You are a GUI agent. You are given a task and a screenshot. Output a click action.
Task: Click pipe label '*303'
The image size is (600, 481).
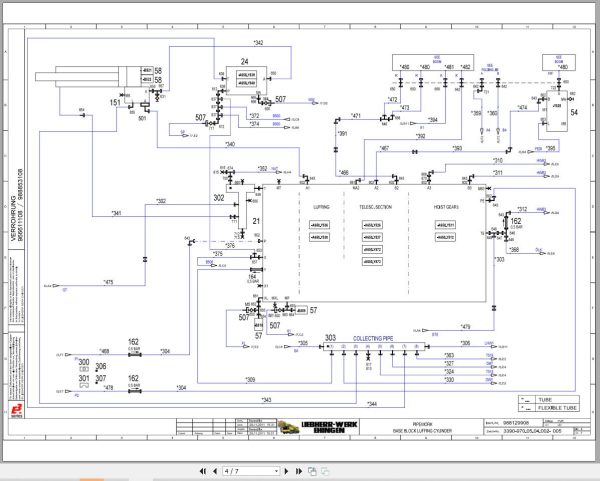click(499, 259)
